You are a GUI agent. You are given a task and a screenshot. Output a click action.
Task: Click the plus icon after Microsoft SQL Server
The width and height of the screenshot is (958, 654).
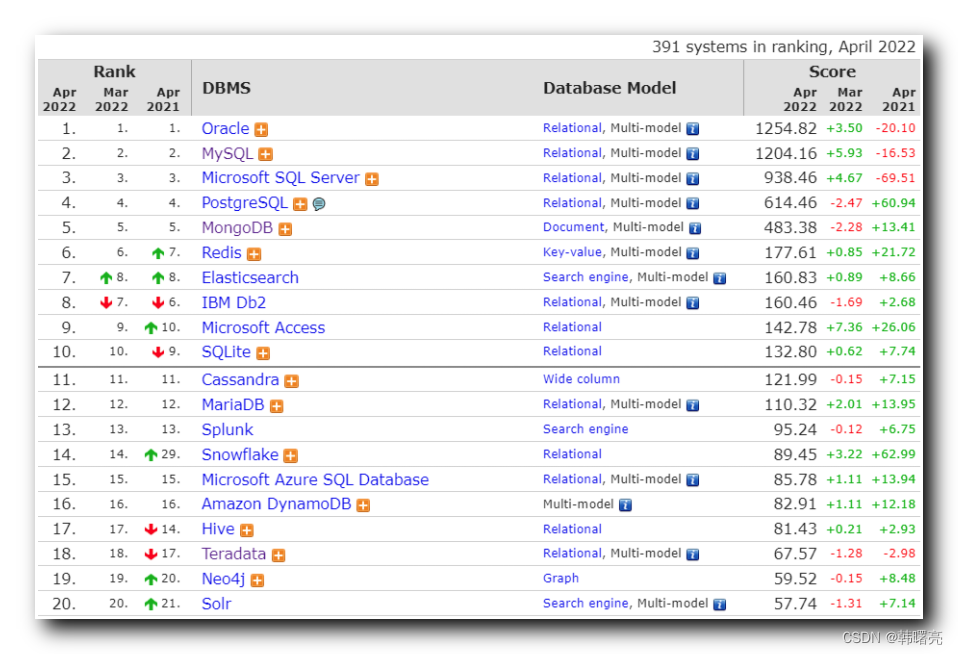pyautogui.click(x=371, y=179)
